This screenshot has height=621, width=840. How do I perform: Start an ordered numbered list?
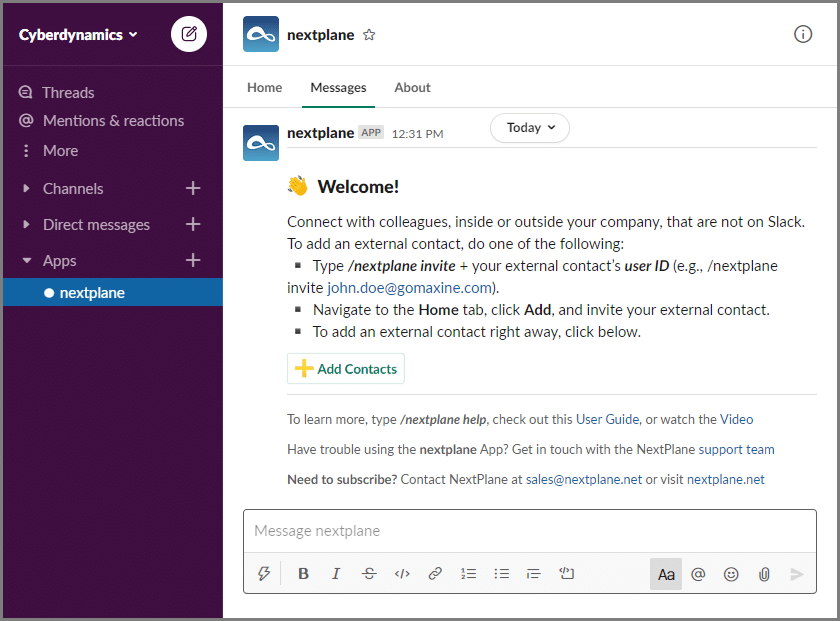pos(468,574)
